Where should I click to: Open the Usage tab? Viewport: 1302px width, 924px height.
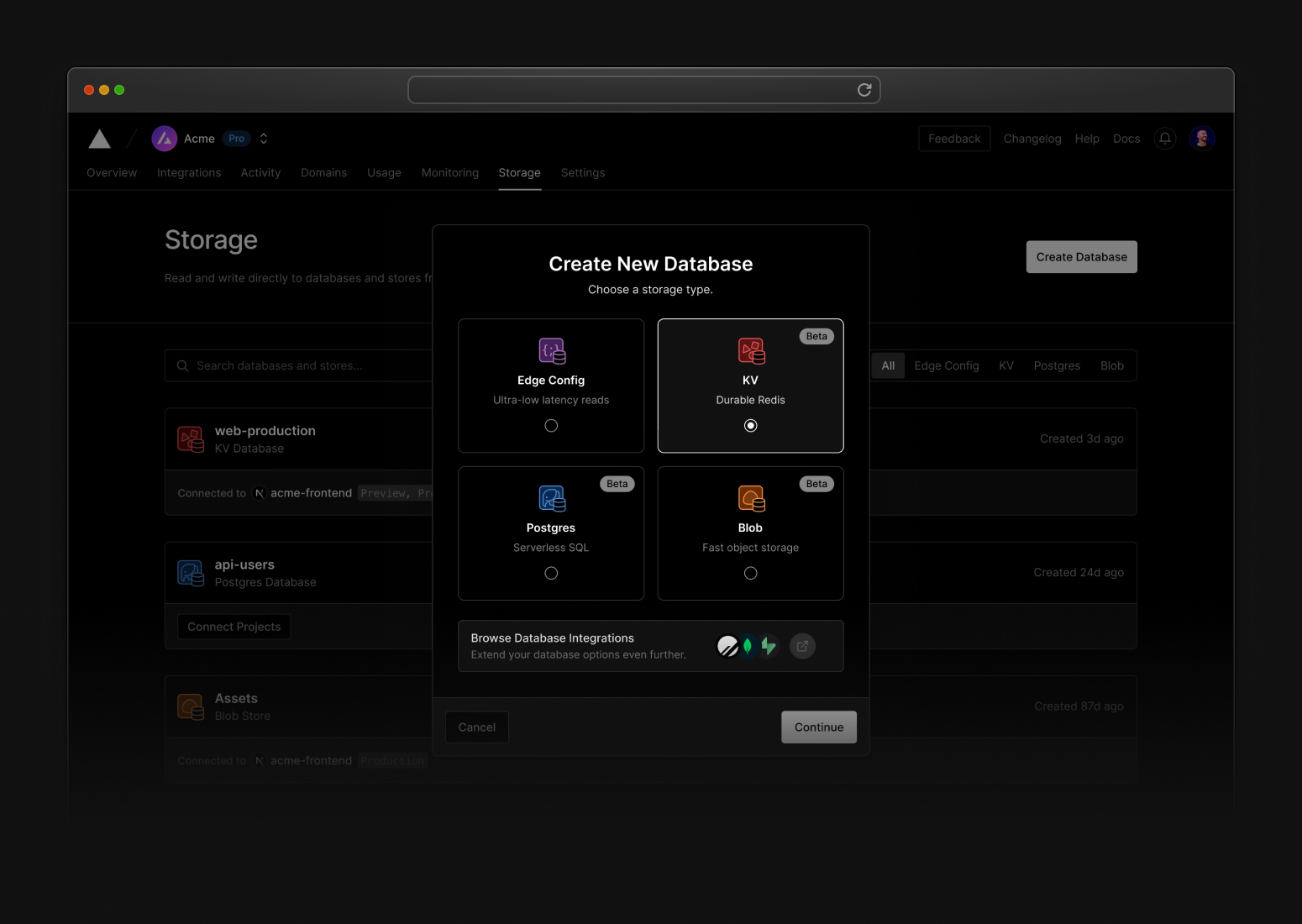(x=384, y=173)
